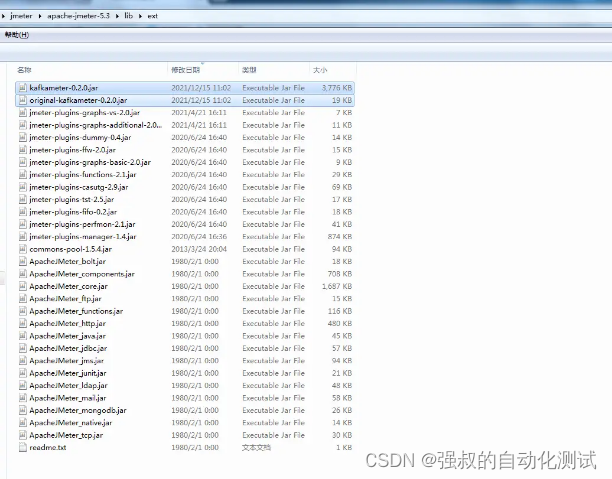The width and height of the screenshot is (612, 479).
Task: Click the 480 KB size cell
Action: point(340,323)
